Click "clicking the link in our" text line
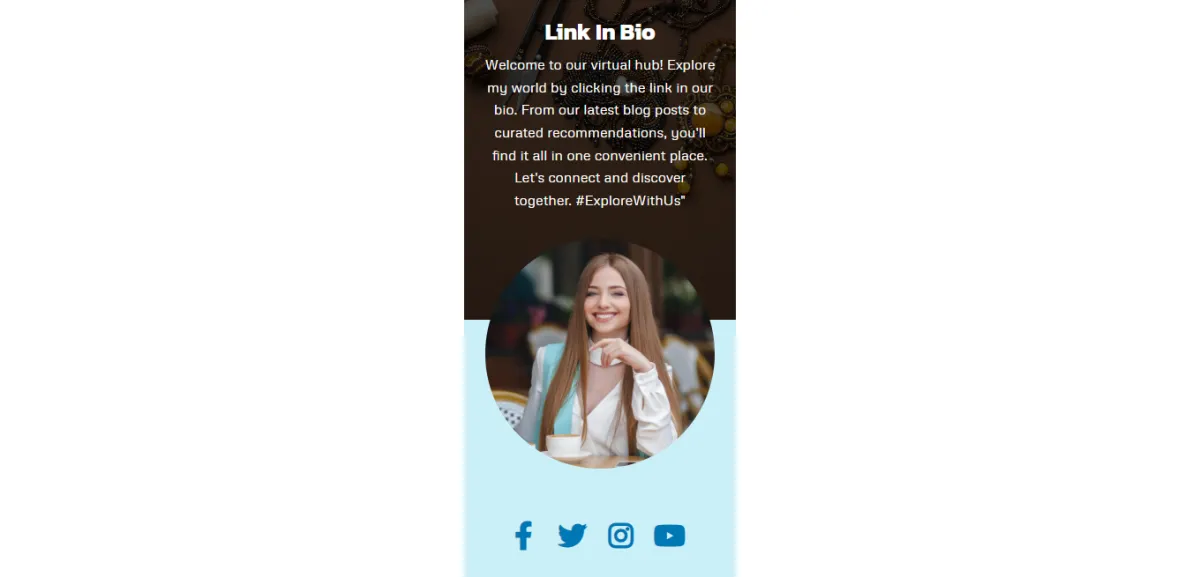Screen dimensions: 1200x577 click(x=600, y=88)
